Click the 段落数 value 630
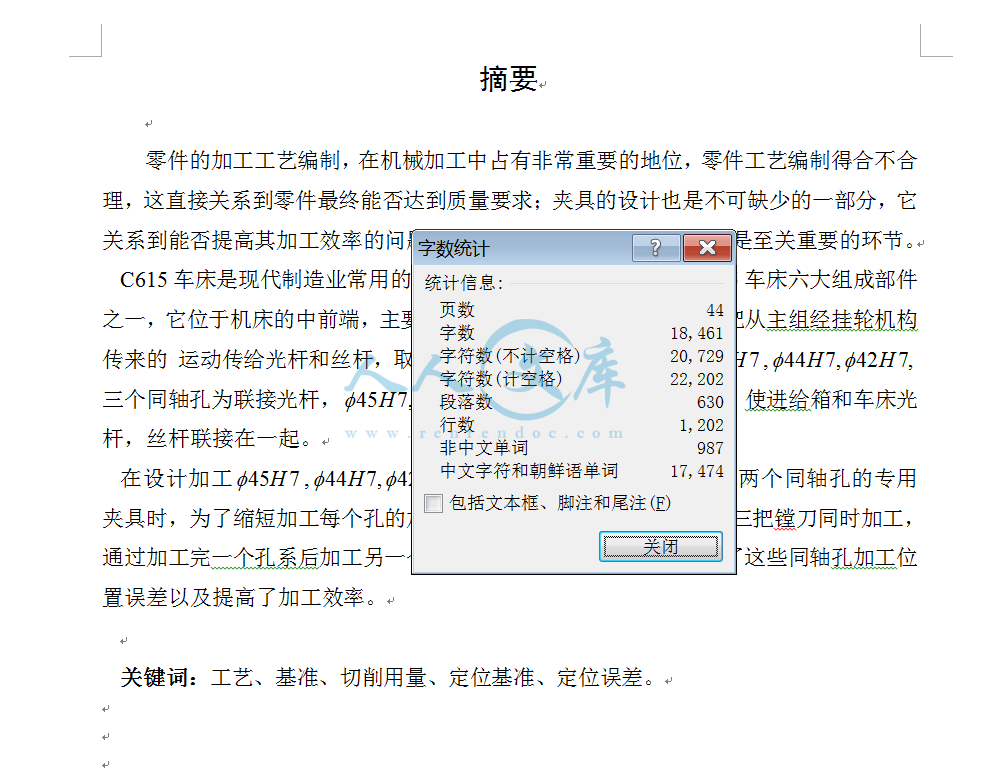This screenshot has height=780, width=995. click(710, 402)
